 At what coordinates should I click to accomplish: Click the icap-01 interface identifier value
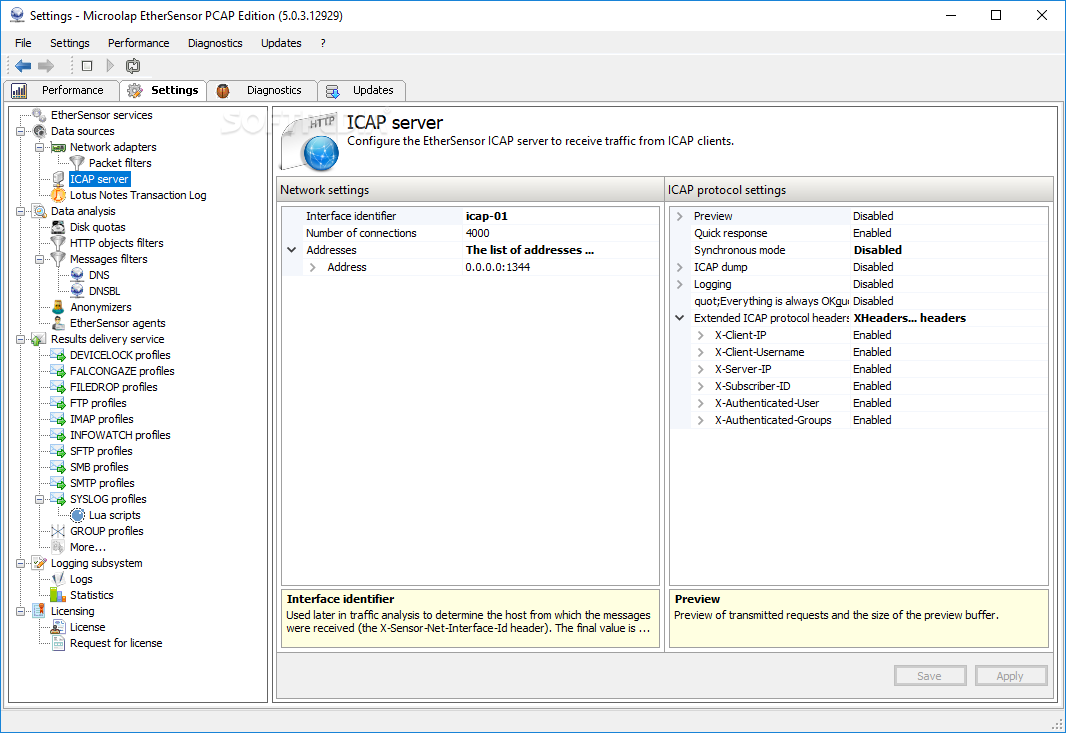[x=486, y=216]
